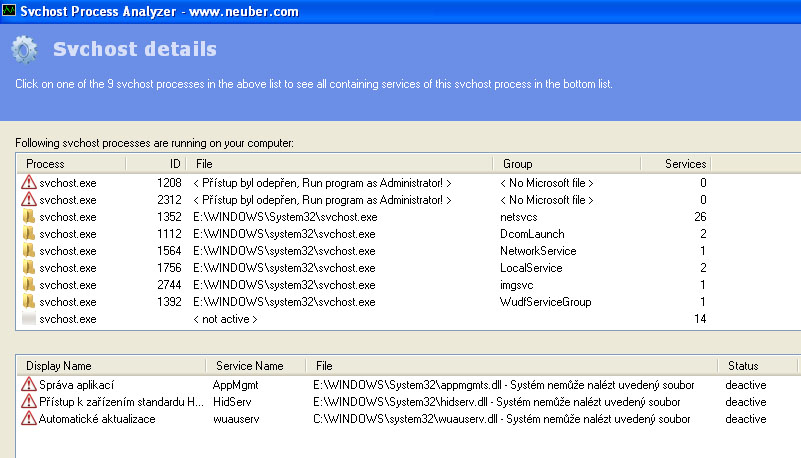This screenshot has width=801, height=458.
Task: Click the hidserv.dll file path
Action: [497, 402]
